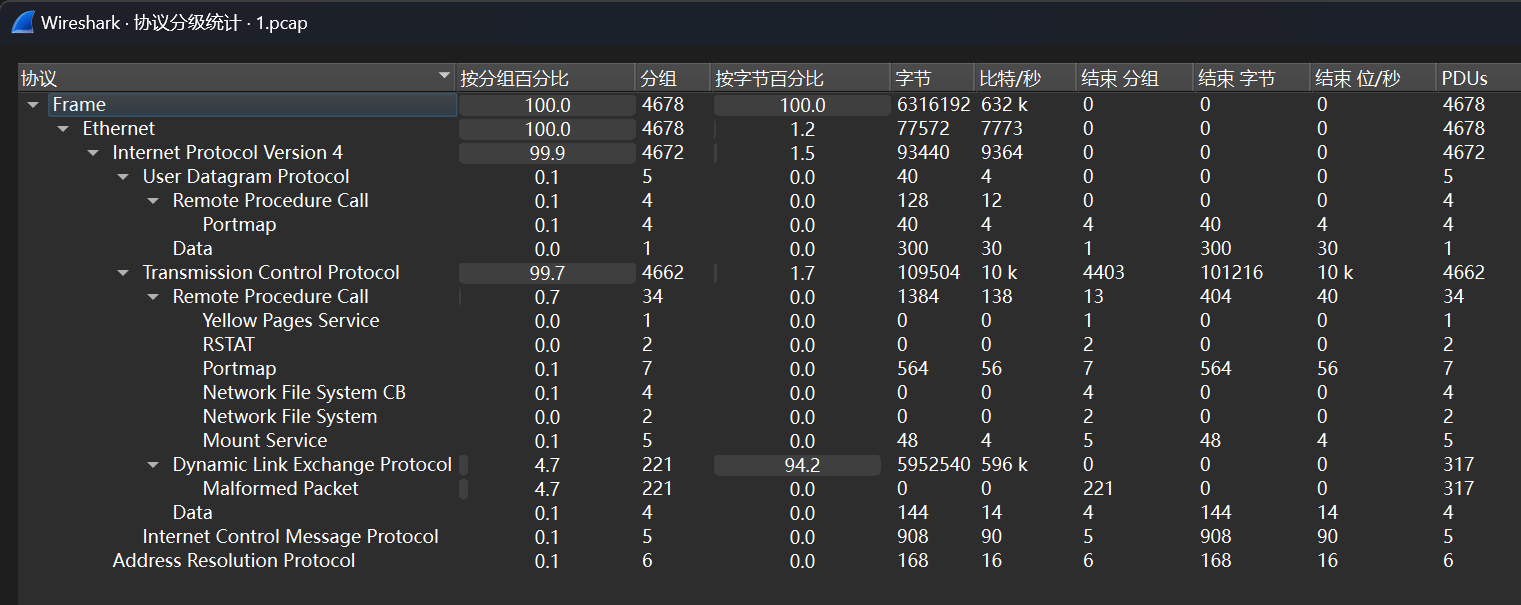Click the 比特/秒 column header

1009,78
